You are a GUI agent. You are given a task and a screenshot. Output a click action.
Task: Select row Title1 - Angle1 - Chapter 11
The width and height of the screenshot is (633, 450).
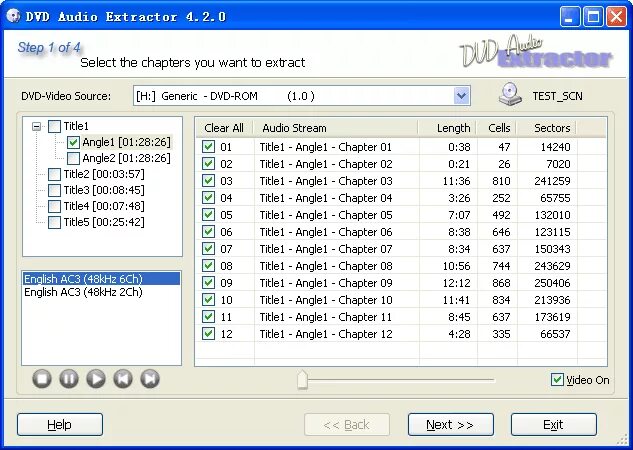pyautogui.click(x=401, y=316)
